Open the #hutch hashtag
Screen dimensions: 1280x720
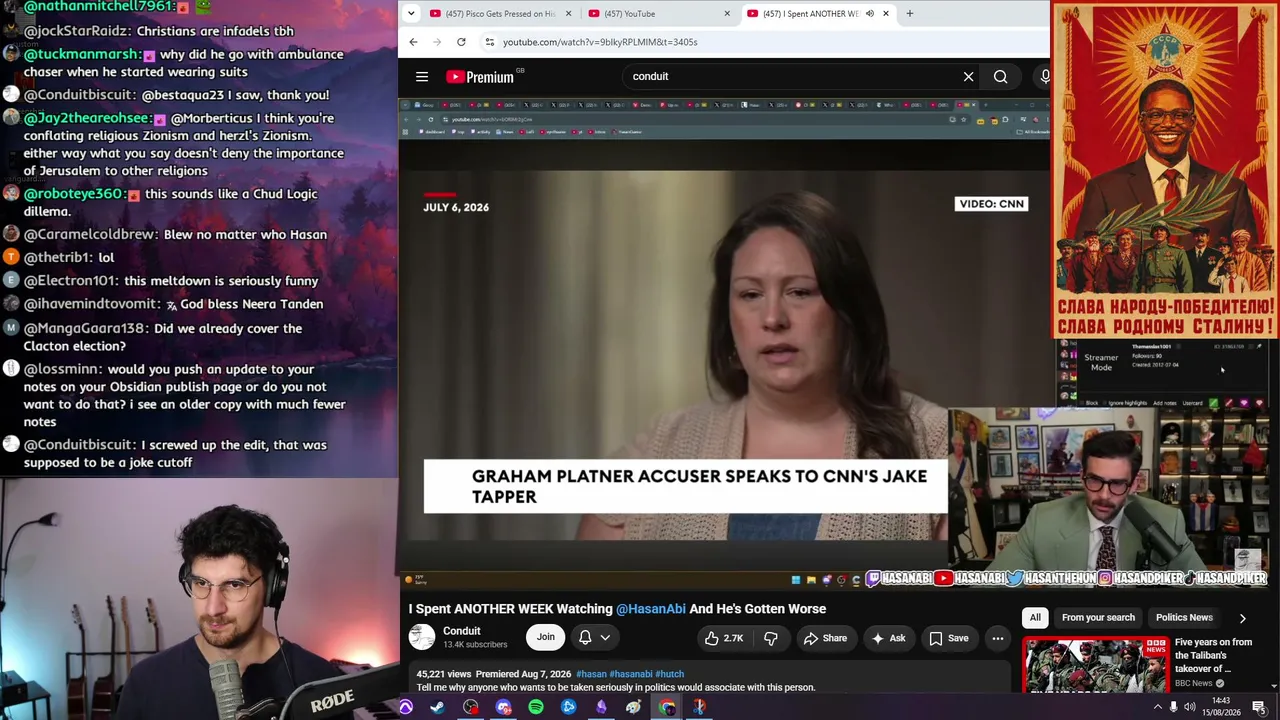click(x=669, y=674)
